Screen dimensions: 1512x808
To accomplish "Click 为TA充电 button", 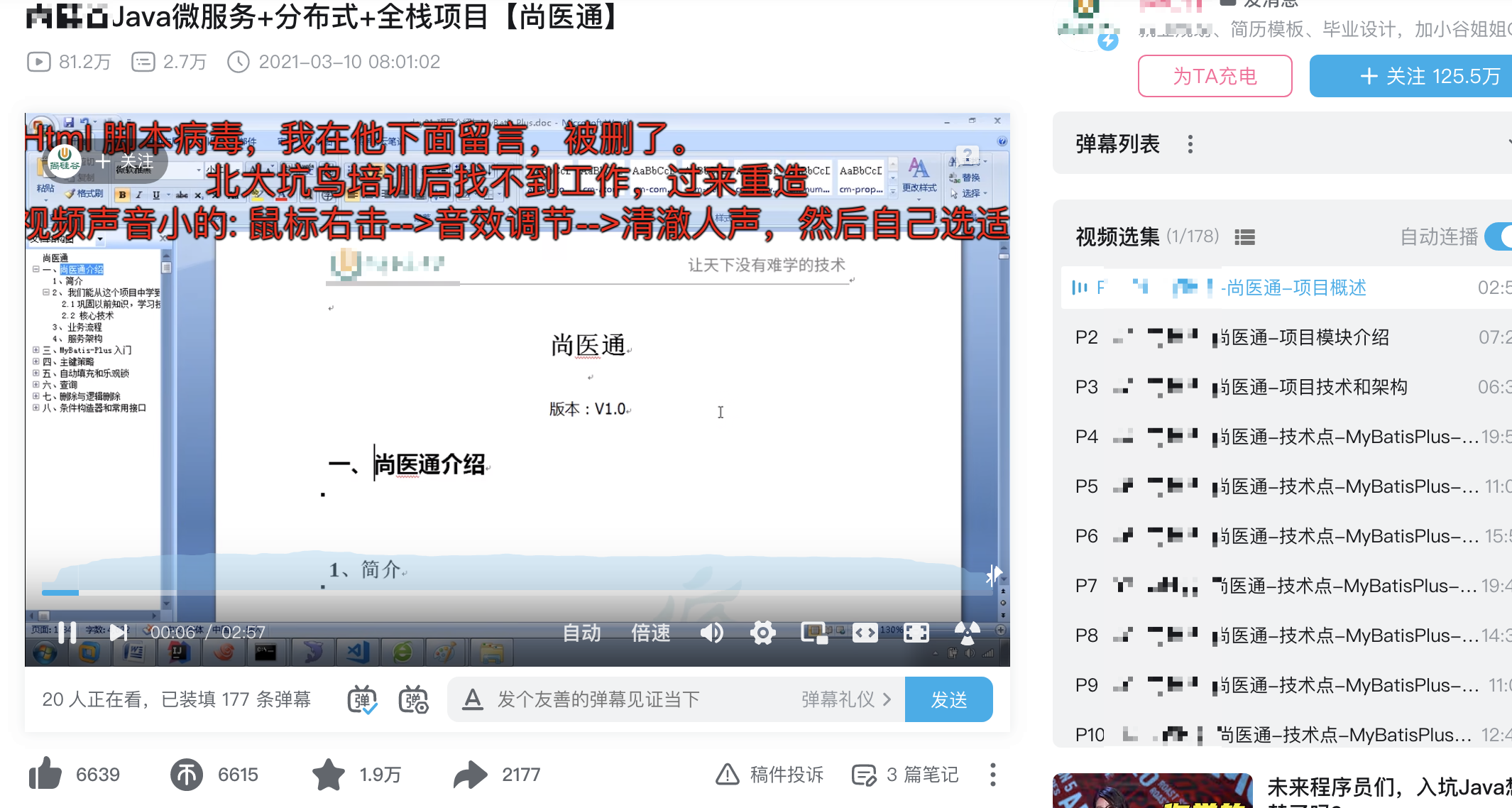I will pyautogui.click(x=1215, y=76).
